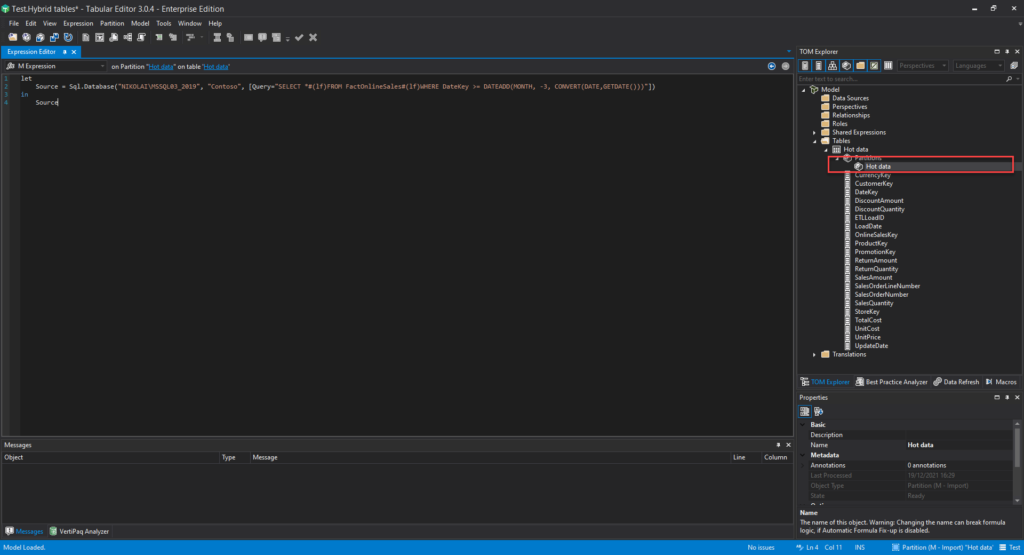This screenshot has width=1024, height=555.
Task: Toggle partitions display in TOM Explorer
Action: tap(846, 65)
